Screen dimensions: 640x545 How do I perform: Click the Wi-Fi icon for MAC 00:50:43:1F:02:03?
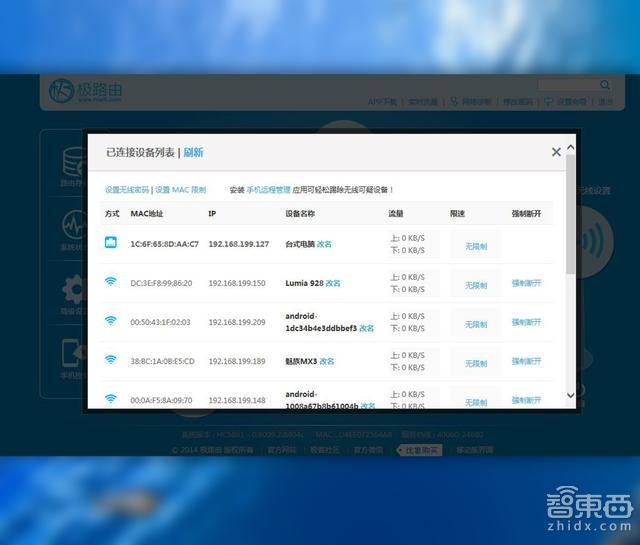click(x=111, y=322)
